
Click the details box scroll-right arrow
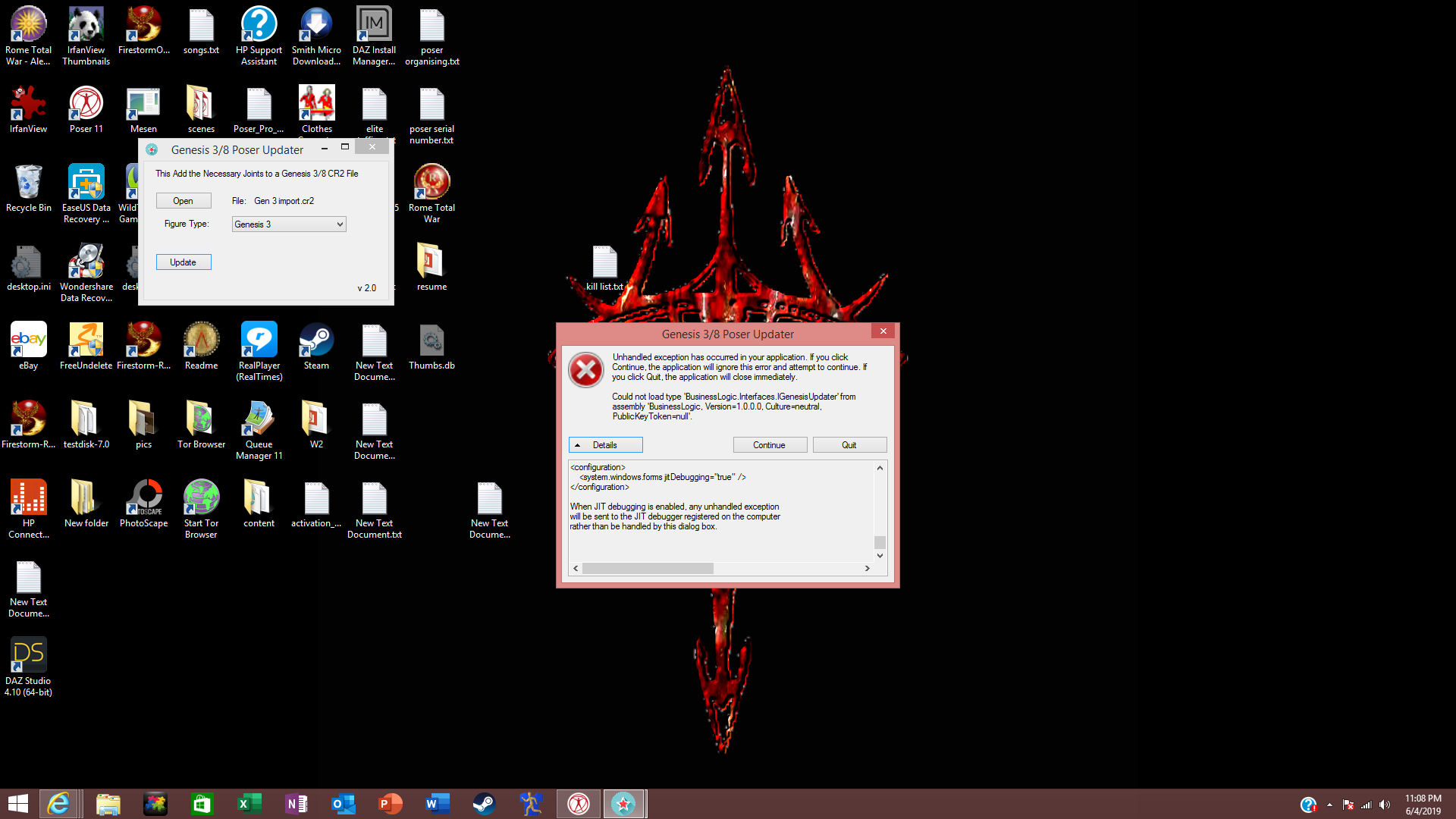click(x=868, y=569)
